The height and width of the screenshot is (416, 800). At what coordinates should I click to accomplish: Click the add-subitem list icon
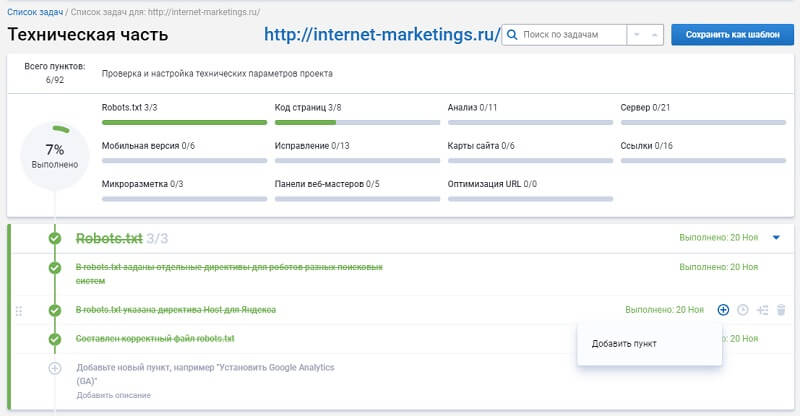point(762,310)
